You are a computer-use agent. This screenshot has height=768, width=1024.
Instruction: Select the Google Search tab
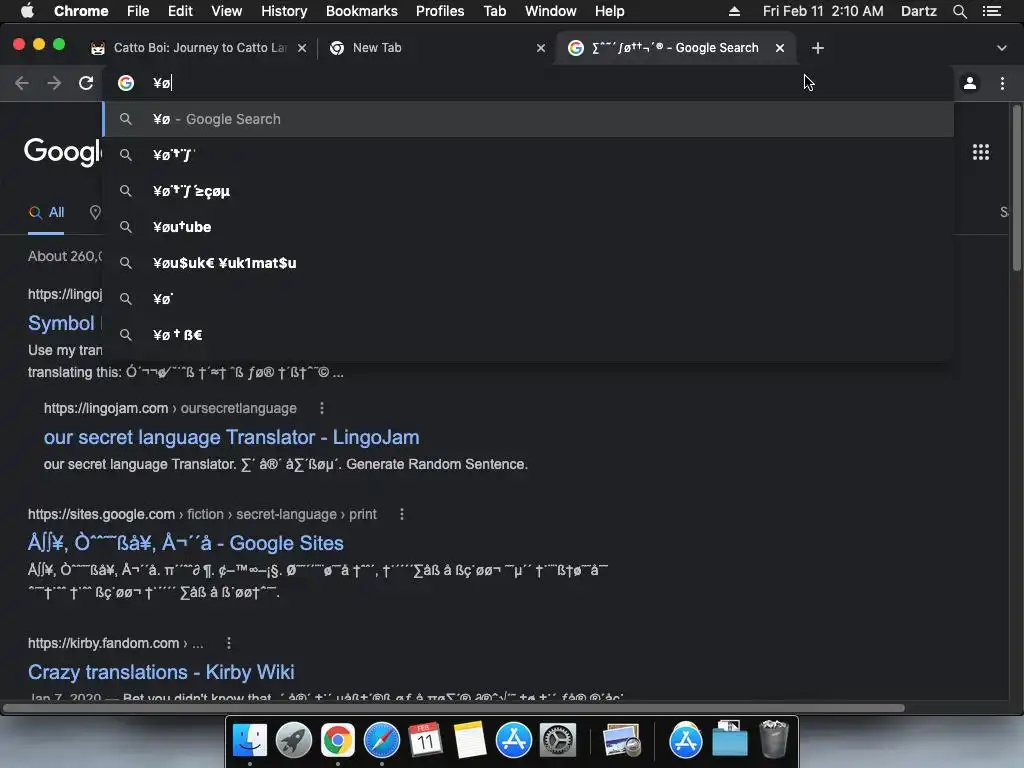click(x=675, y=48)
